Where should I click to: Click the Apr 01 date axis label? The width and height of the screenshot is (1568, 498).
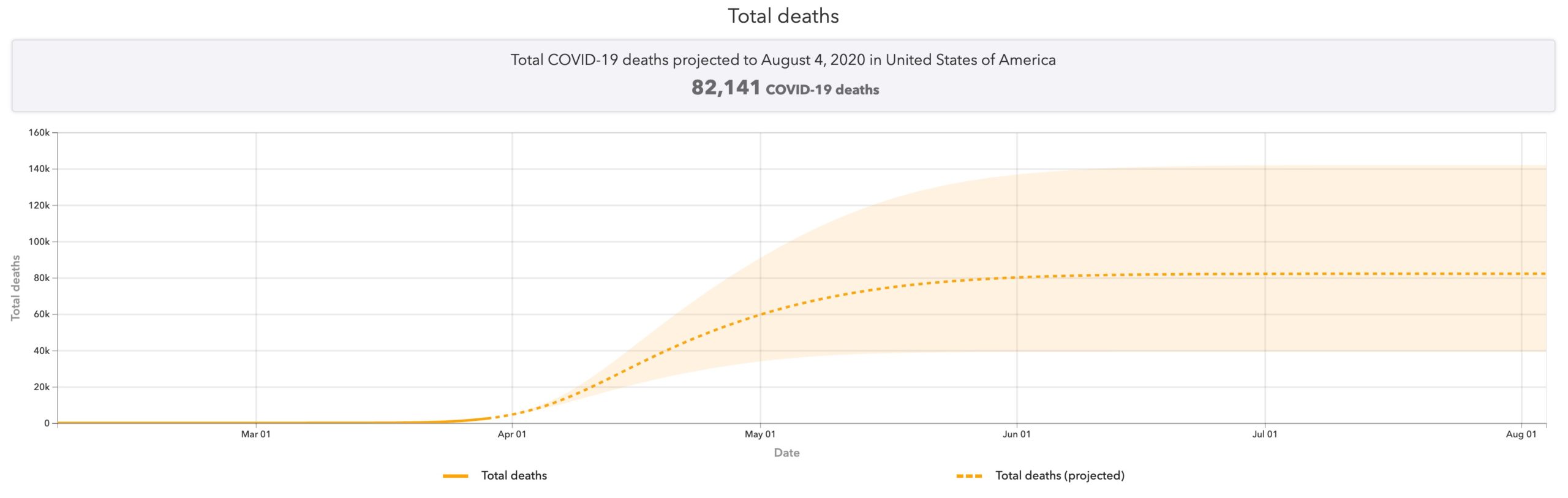511,434
